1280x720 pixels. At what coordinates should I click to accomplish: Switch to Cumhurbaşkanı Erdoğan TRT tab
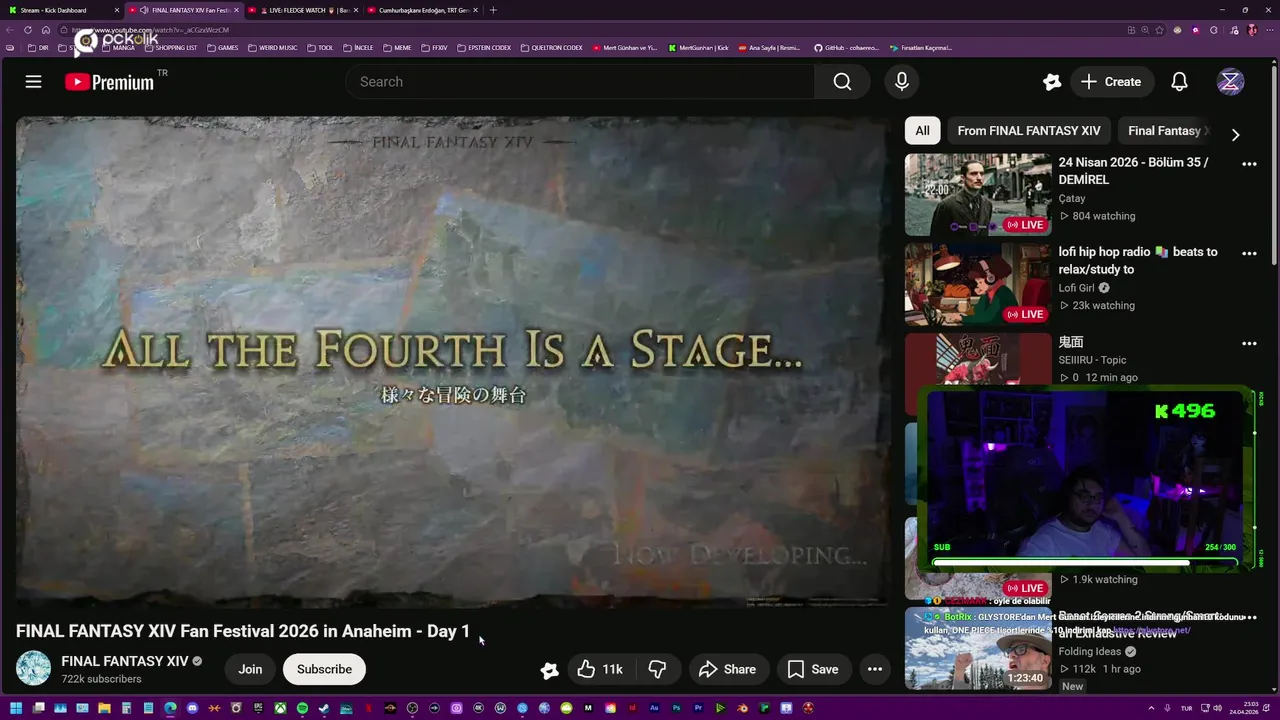(422, 10)
